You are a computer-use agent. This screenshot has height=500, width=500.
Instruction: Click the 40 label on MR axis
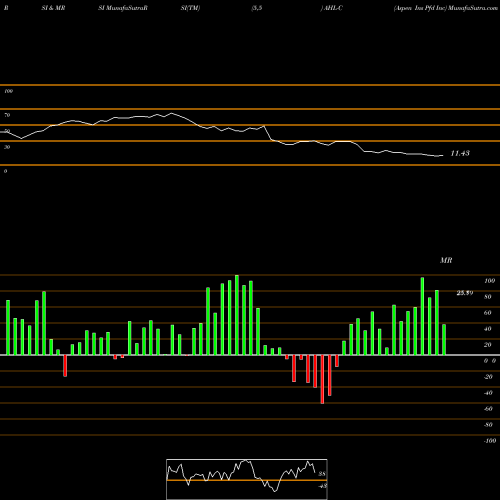[x=488, y=329]
